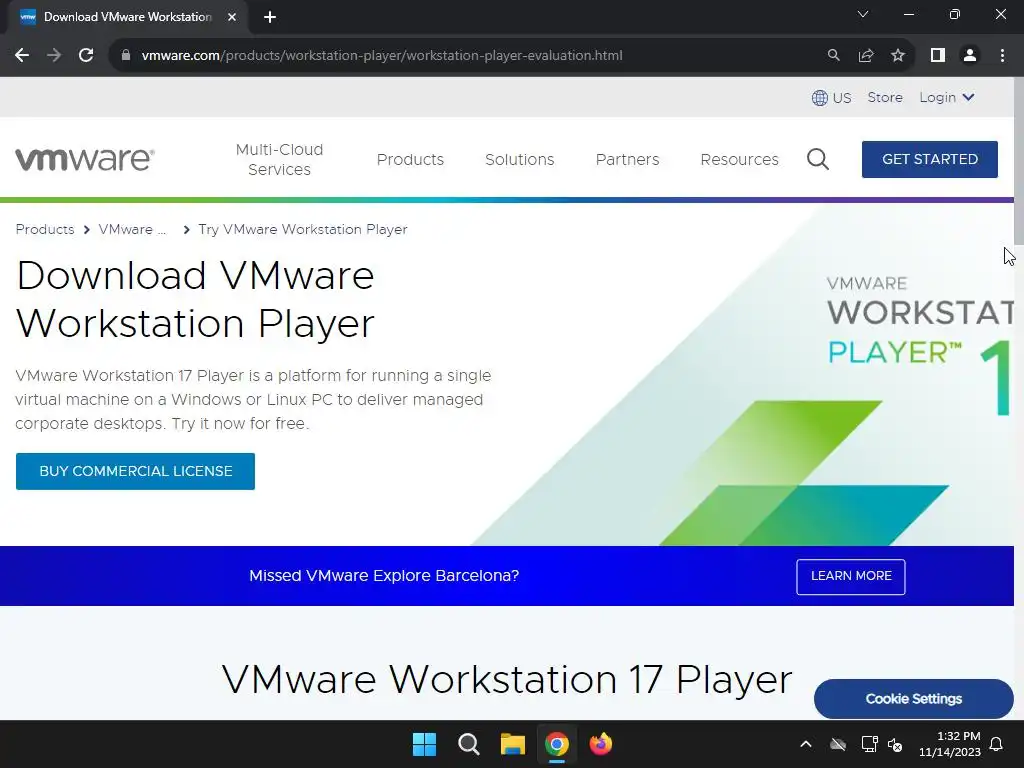This screenshot has height=768, width=1024.
Task: Open the zoom magnifier in address bar
Action: (833, 56)
